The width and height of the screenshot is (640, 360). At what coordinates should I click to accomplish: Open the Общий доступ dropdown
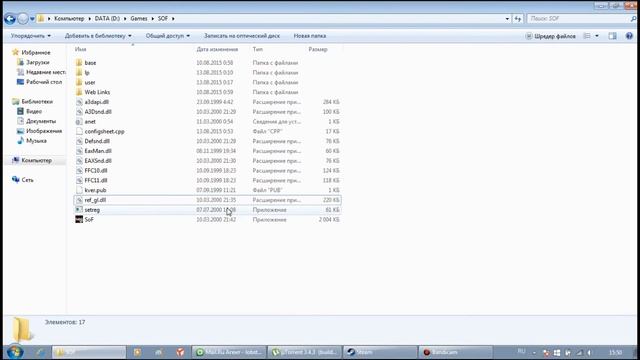coord(168,36)
